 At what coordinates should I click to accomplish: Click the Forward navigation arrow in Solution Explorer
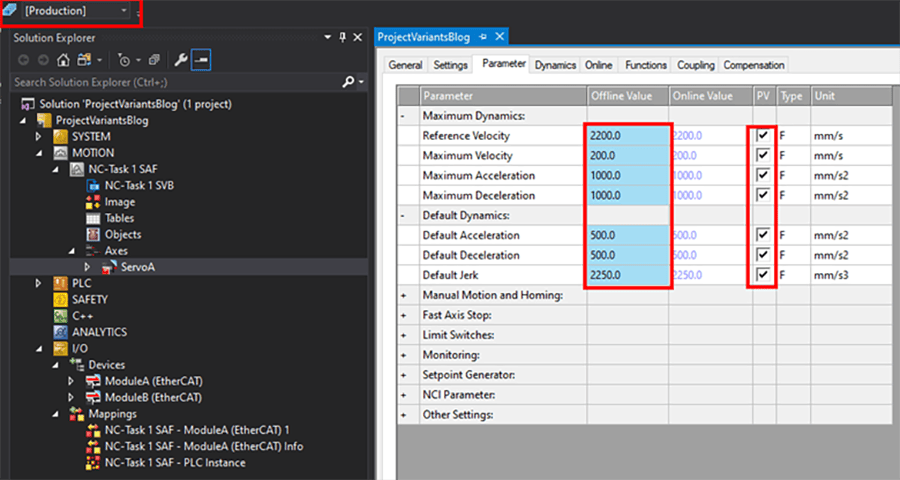tap(43, 60)
